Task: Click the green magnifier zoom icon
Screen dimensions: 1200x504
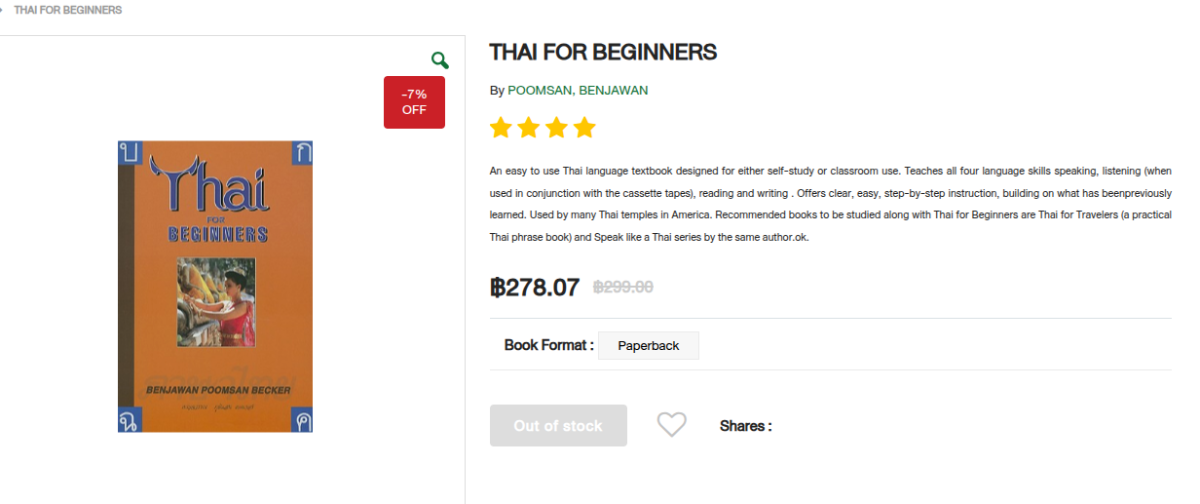Action: 440,60
